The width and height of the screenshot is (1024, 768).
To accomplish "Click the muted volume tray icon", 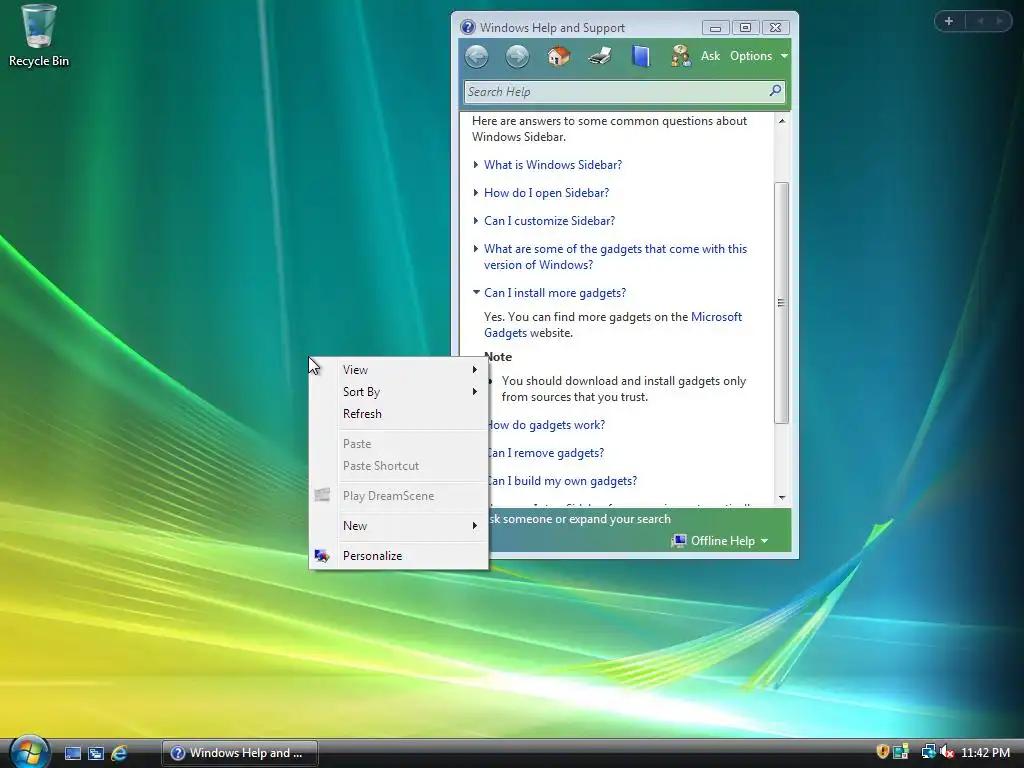I will coord(946,752).
